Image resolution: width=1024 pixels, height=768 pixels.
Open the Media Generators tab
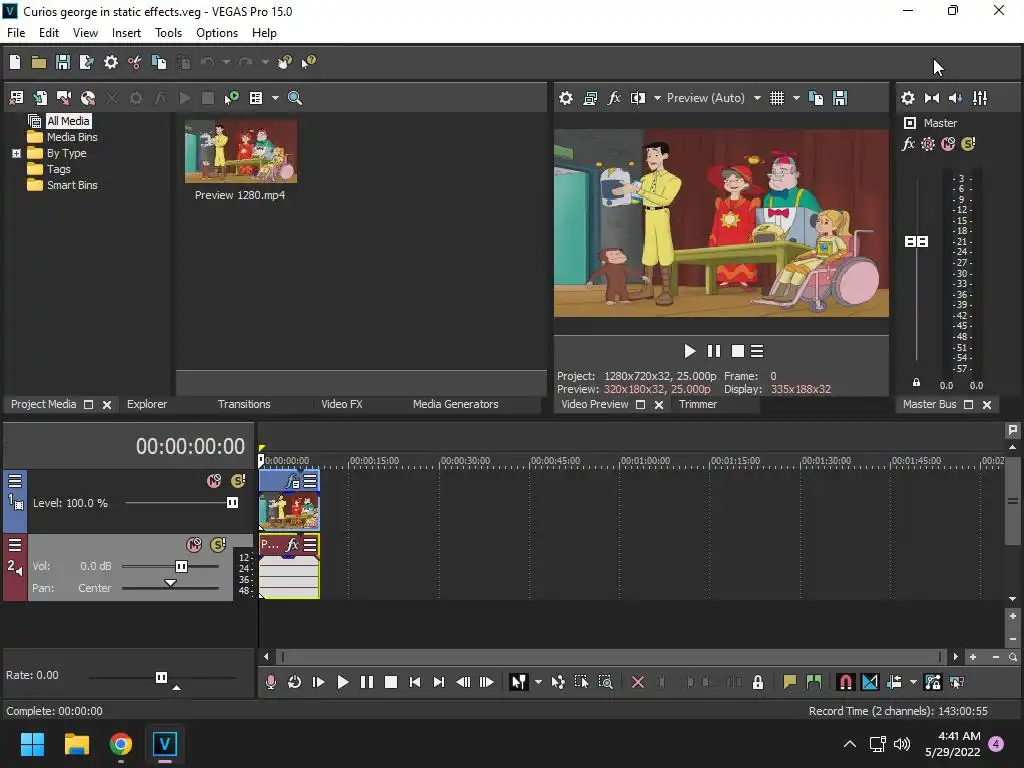[x=456, y=404]
